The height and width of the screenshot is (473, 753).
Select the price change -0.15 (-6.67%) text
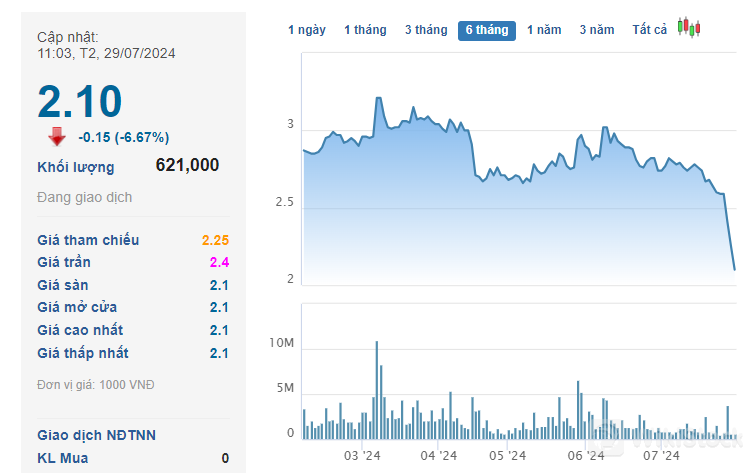124,137
